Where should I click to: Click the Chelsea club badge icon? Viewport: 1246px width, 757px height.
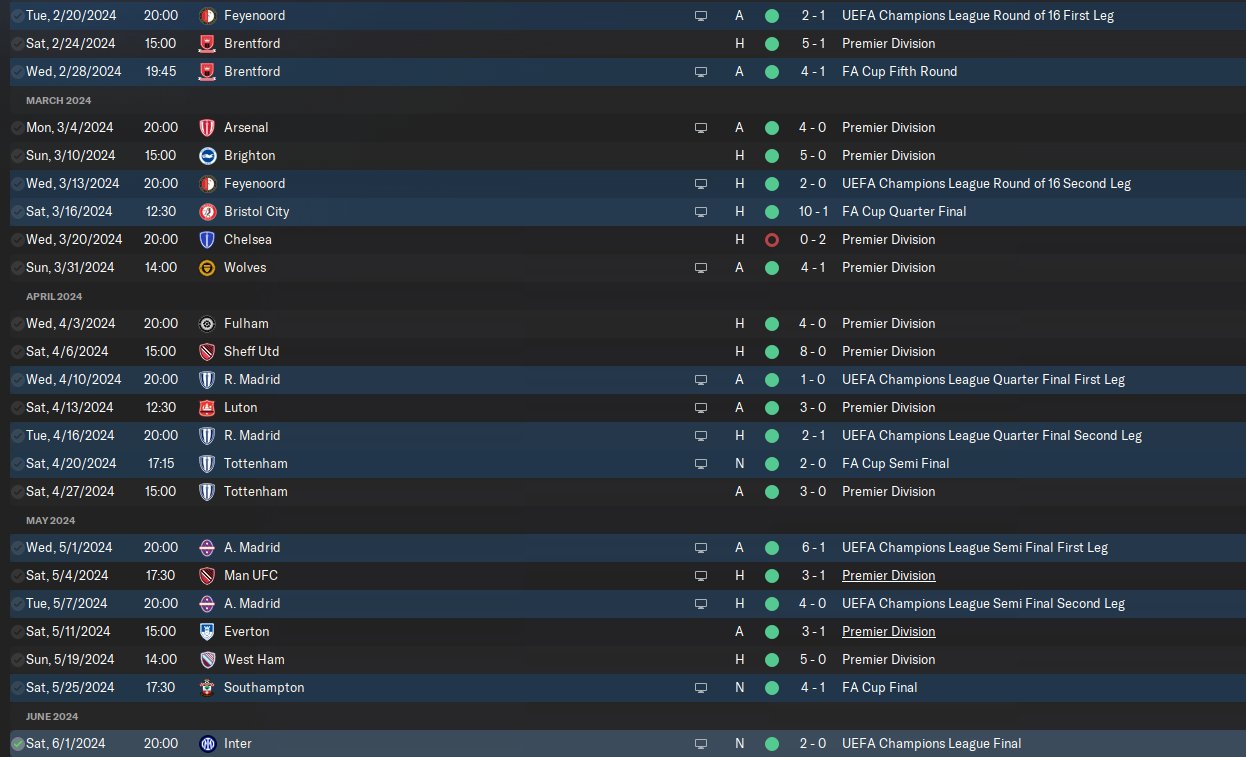click(207, 240)
